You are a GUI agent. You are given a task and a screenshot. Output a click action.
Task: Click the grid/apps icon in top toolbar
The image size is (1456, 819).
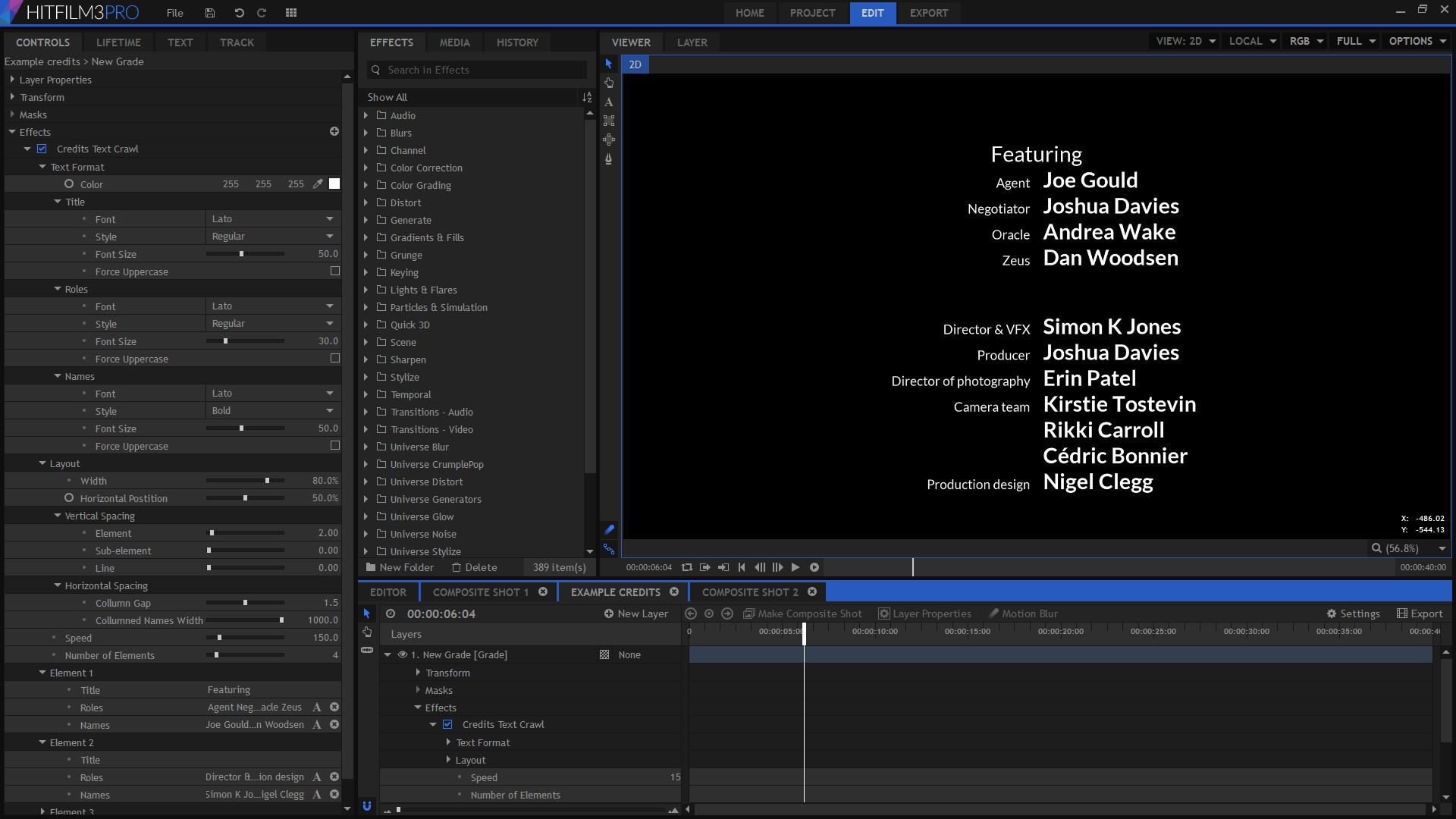[x=291, y=12]
